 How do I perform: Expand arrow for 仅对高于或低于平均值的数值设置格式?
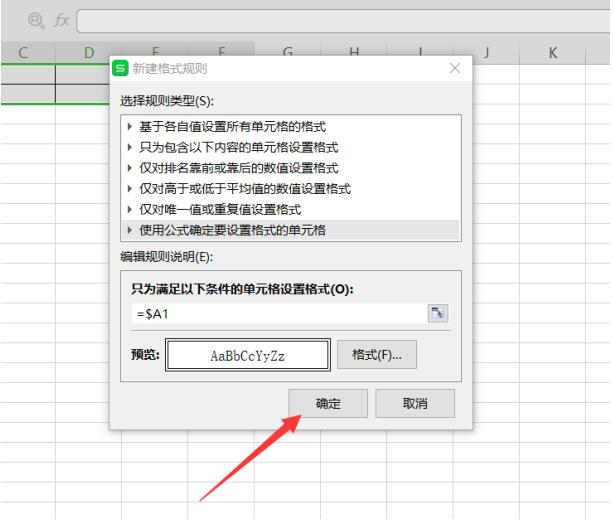click(x=130, y=189)
